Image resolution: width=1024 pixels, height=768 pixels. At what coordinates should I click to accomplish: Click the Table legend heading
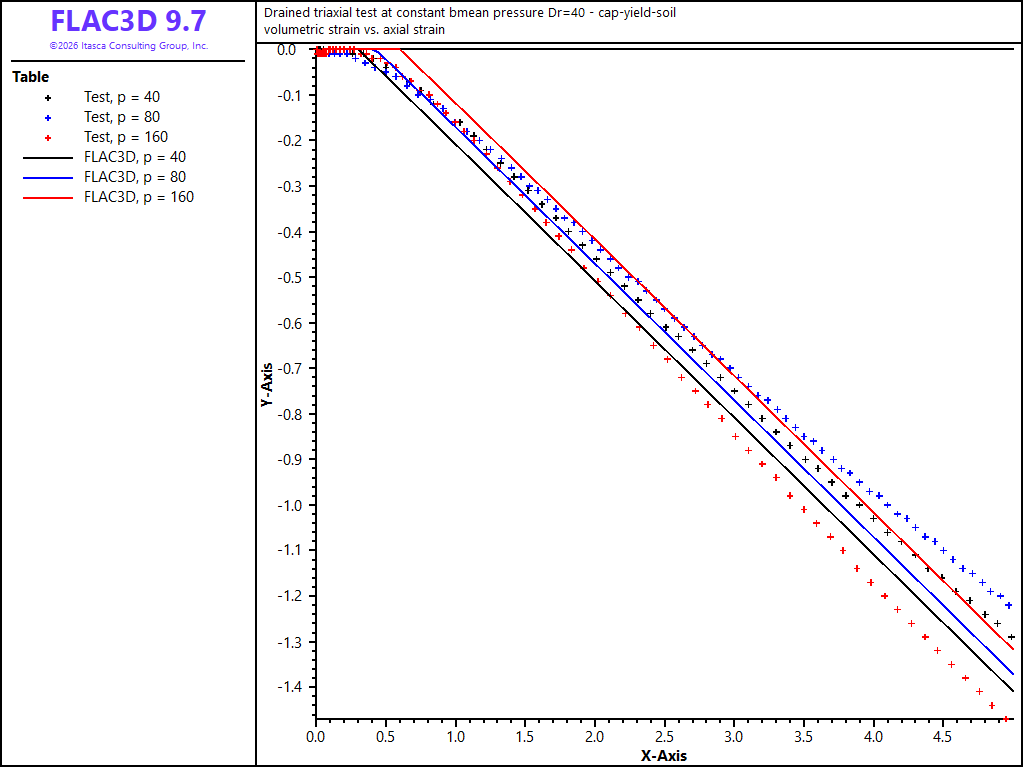tap(31, 77)
